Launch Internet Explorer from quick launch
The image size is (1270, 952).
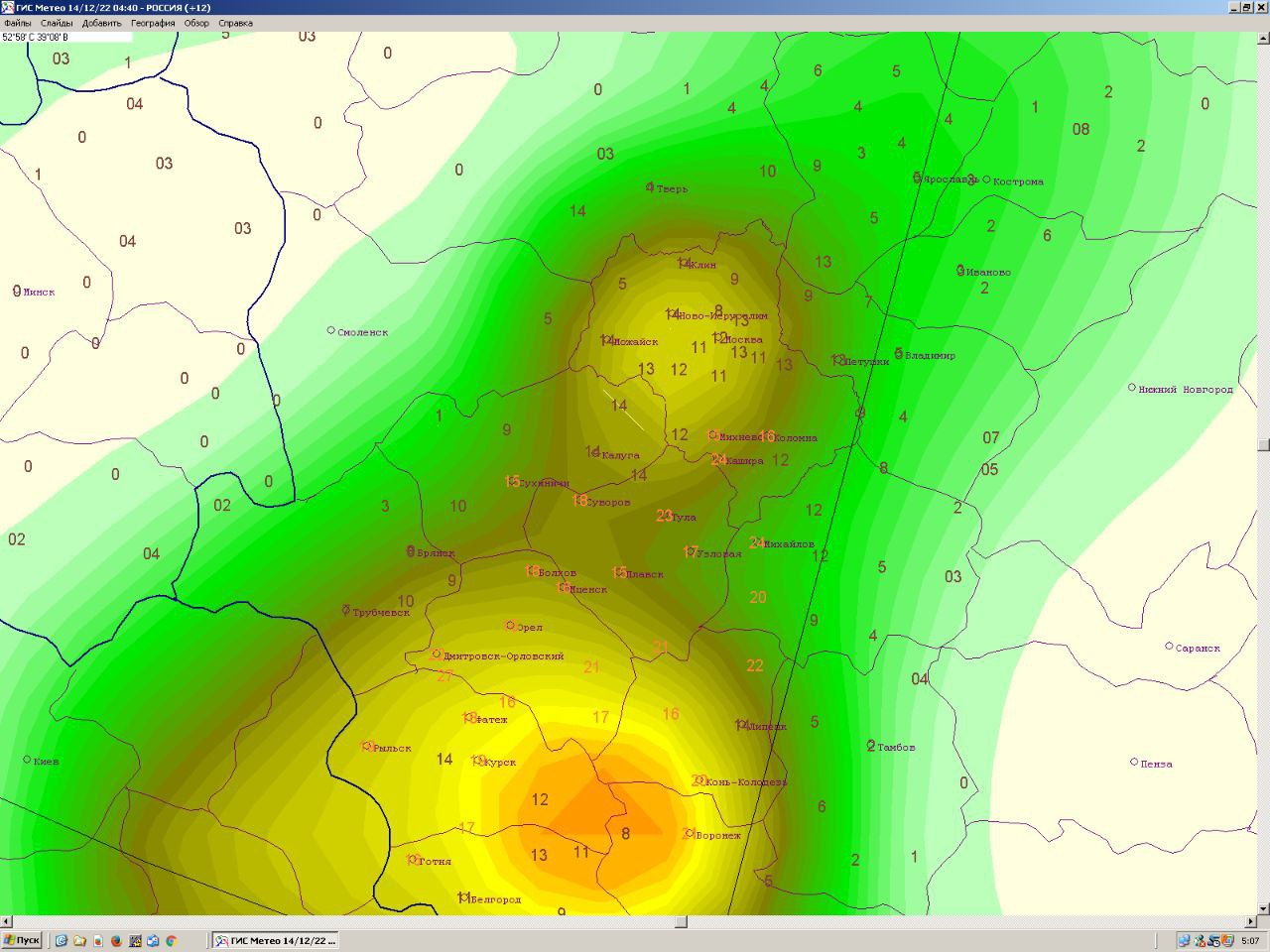pyautogui.click(x=62, y=940)
